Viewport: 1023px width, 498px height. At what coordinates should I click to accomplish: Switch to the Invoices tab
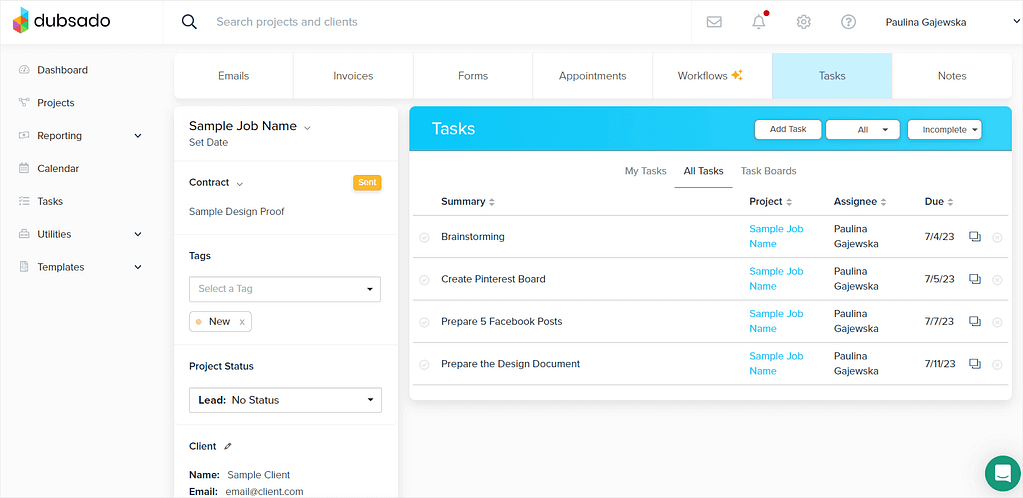(x=353, y=76)
